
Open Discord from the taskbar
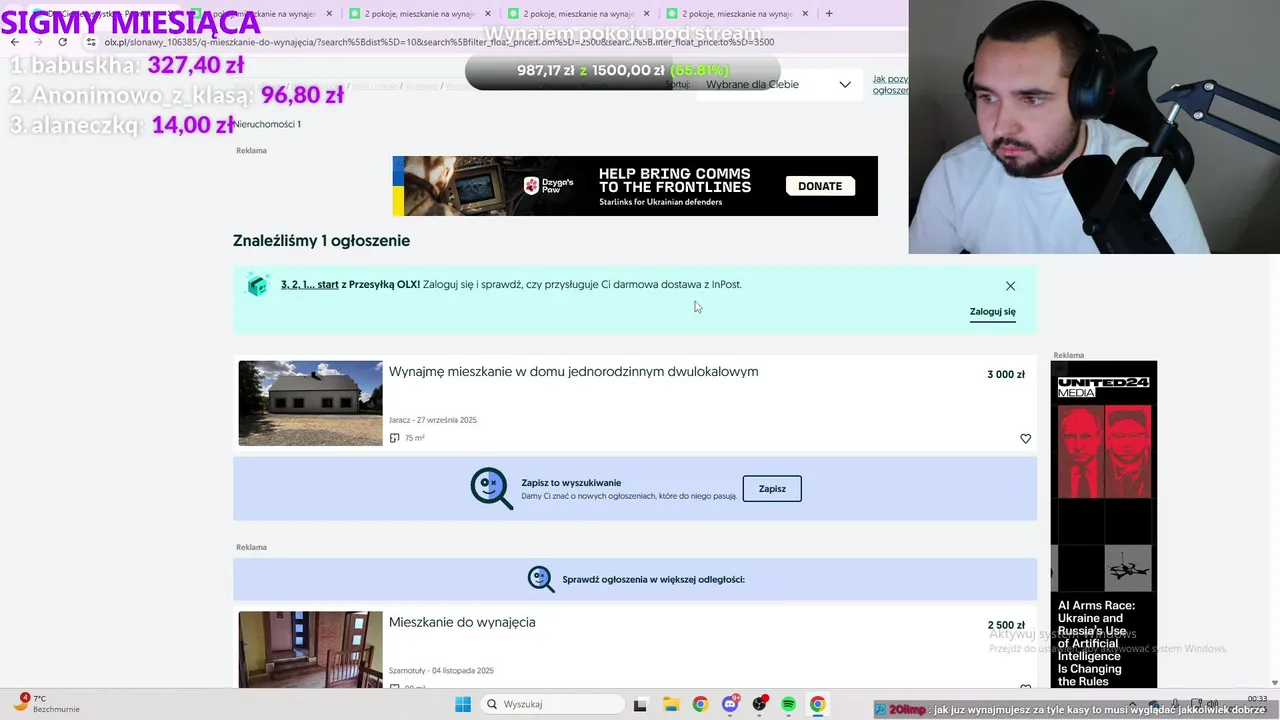click(x=730, y=705)
